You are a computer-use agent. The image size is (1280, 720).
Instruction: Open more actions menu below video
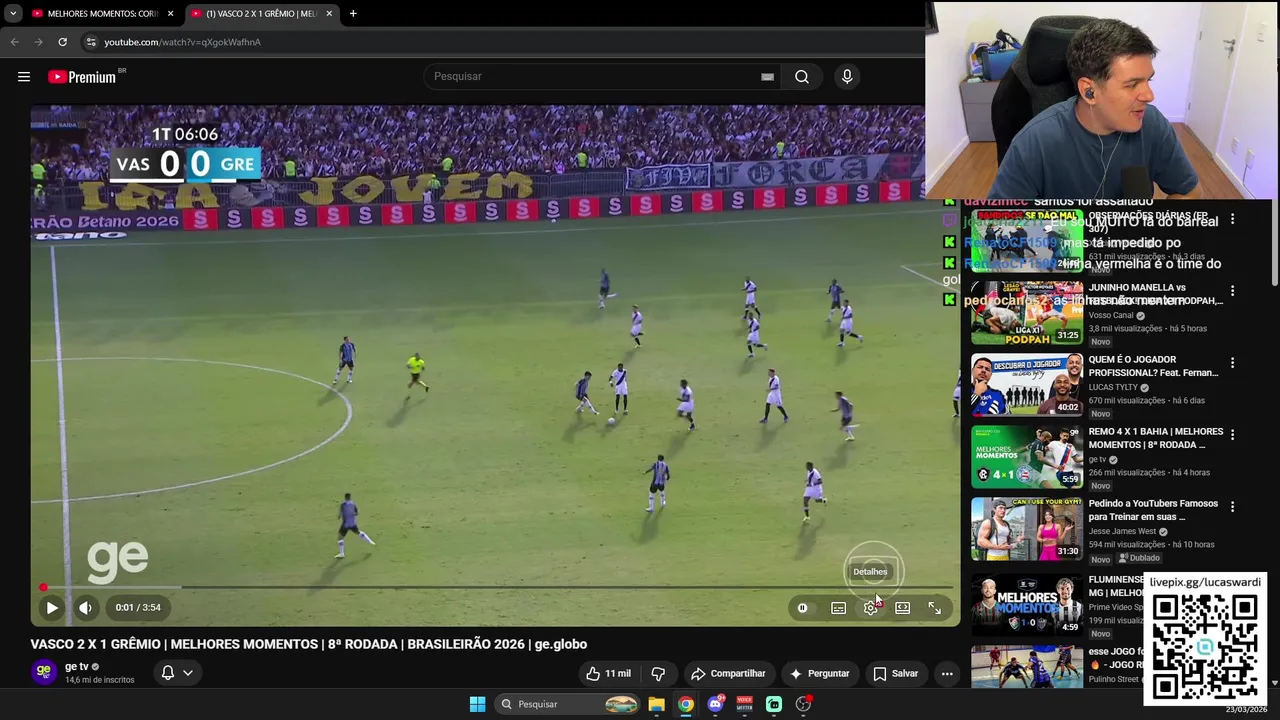pyautogui.click(x=947, y=674)
